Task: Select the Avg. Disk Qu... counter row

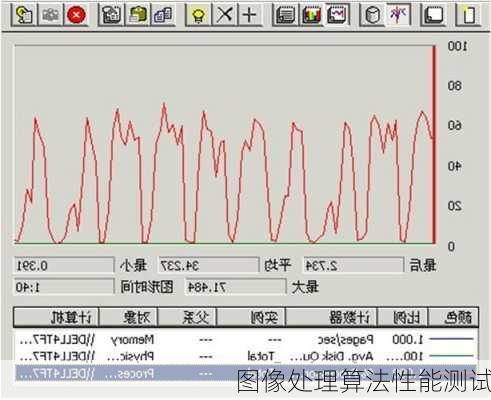Action: tap(246, 356)
